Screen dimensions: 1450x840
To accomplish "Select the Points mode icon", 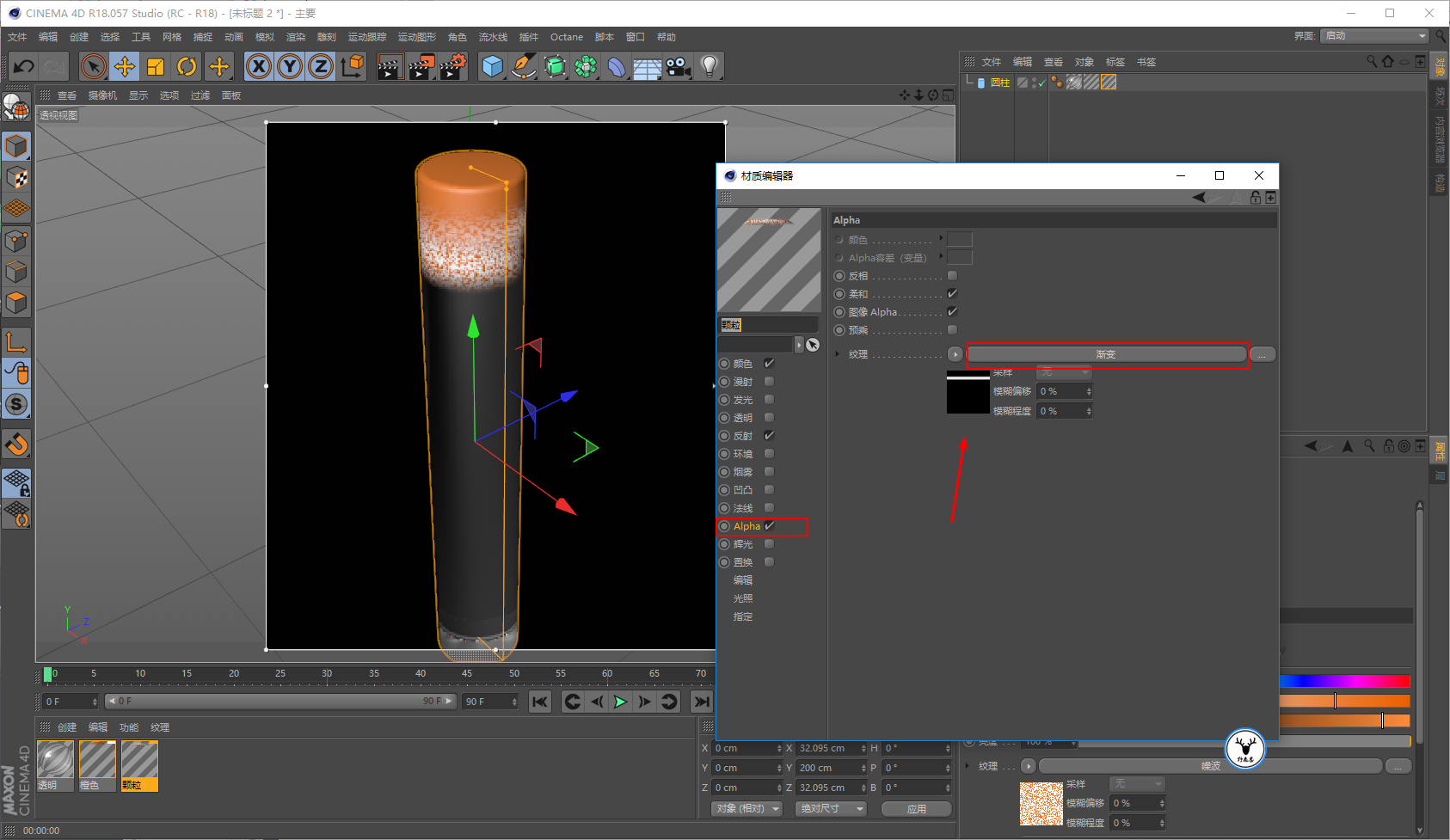I will tap(16, 241).
